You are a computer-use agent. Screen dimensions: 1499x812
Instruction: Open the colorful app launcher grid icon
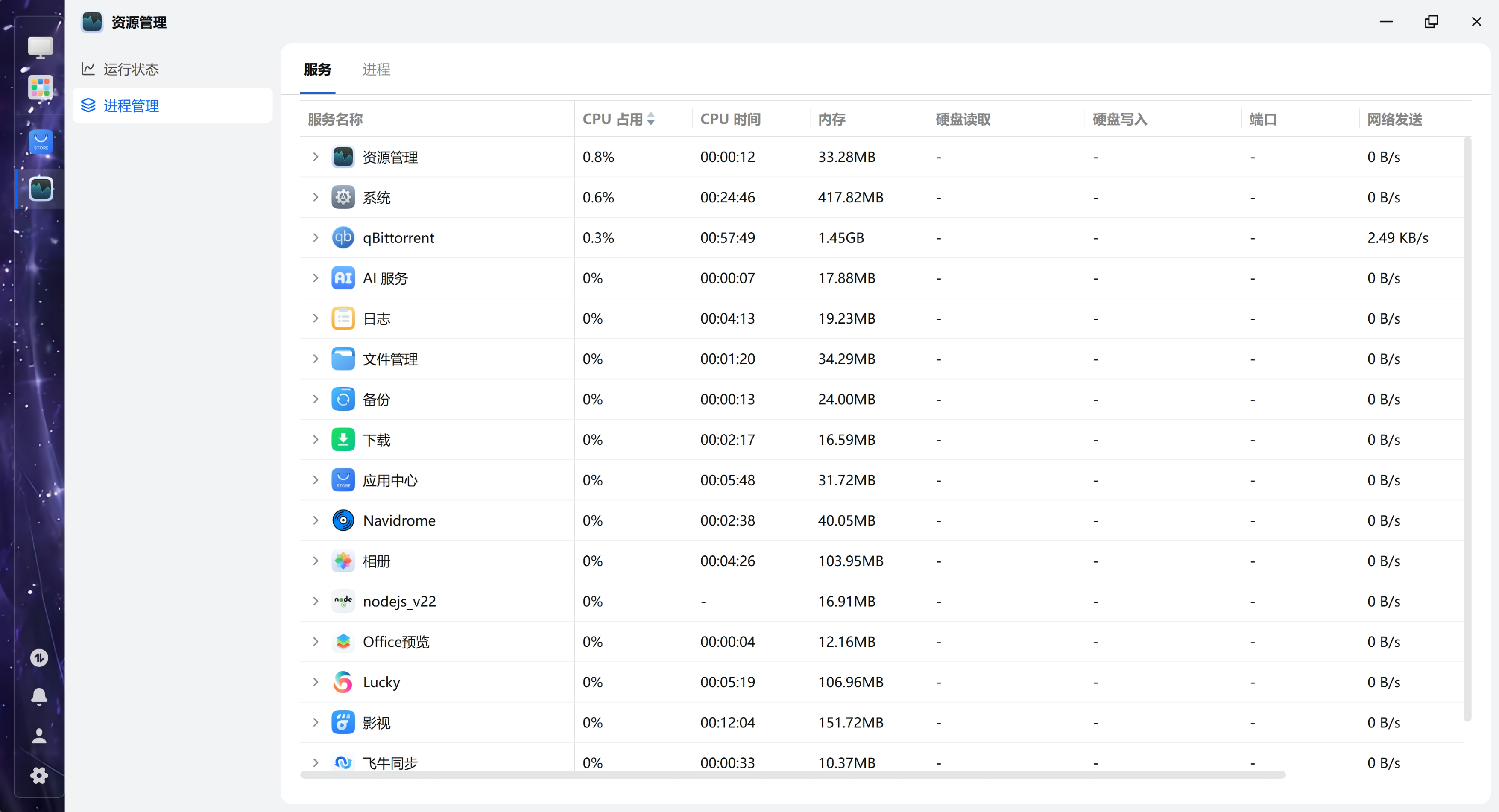pyautogui.click(x=41, y=88)
